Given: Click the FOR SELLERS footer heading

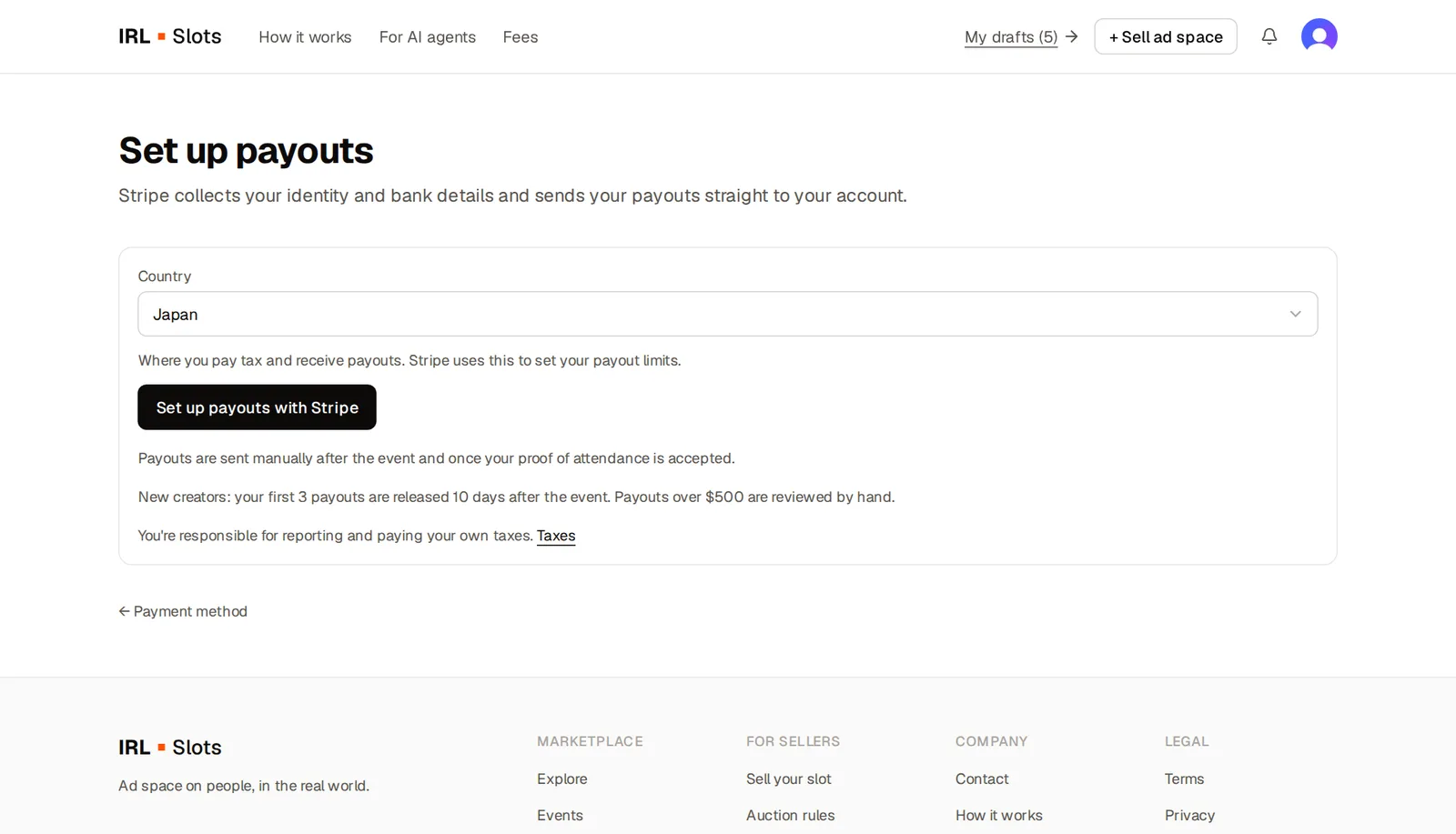Looking at the screenshot, I should tap(793, 741).
